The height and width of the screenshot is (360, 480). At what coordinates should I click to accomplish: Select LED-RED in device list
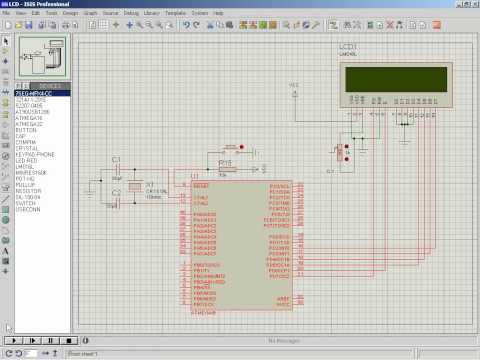[x=43, y=160]
